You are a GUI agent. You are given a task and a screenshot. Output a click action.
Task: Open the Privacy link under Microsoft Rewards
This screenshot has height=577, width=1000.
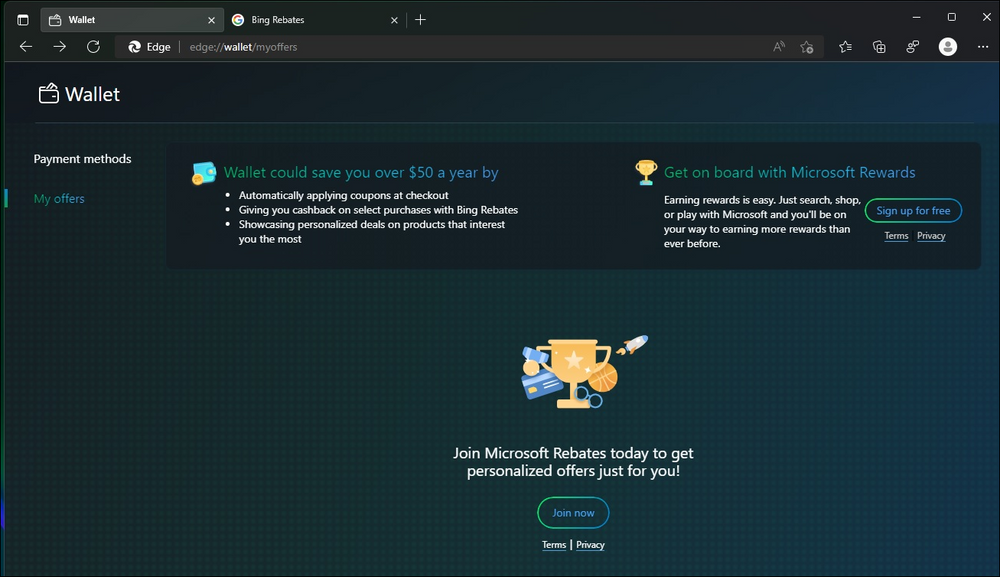930,235
